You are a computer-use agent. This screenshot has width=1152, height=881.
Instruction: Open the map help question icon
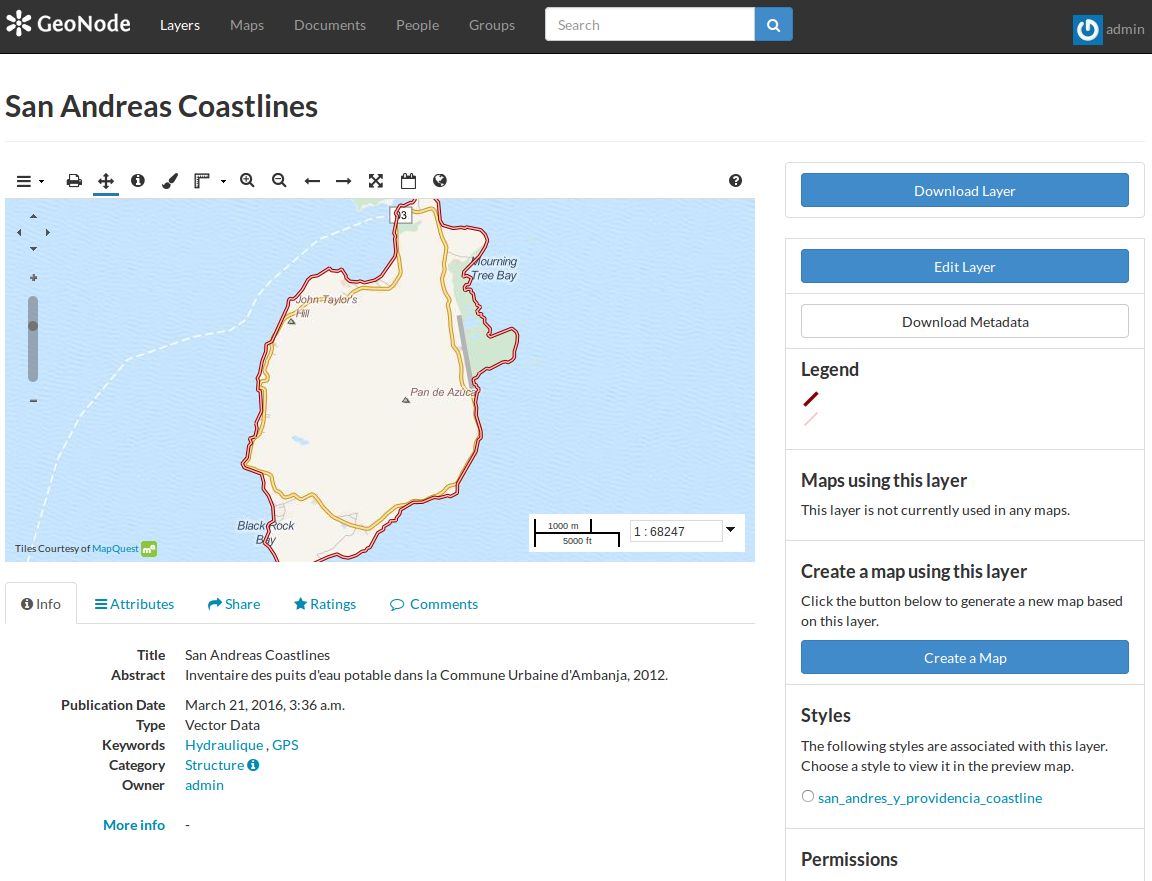pos(735,181)
